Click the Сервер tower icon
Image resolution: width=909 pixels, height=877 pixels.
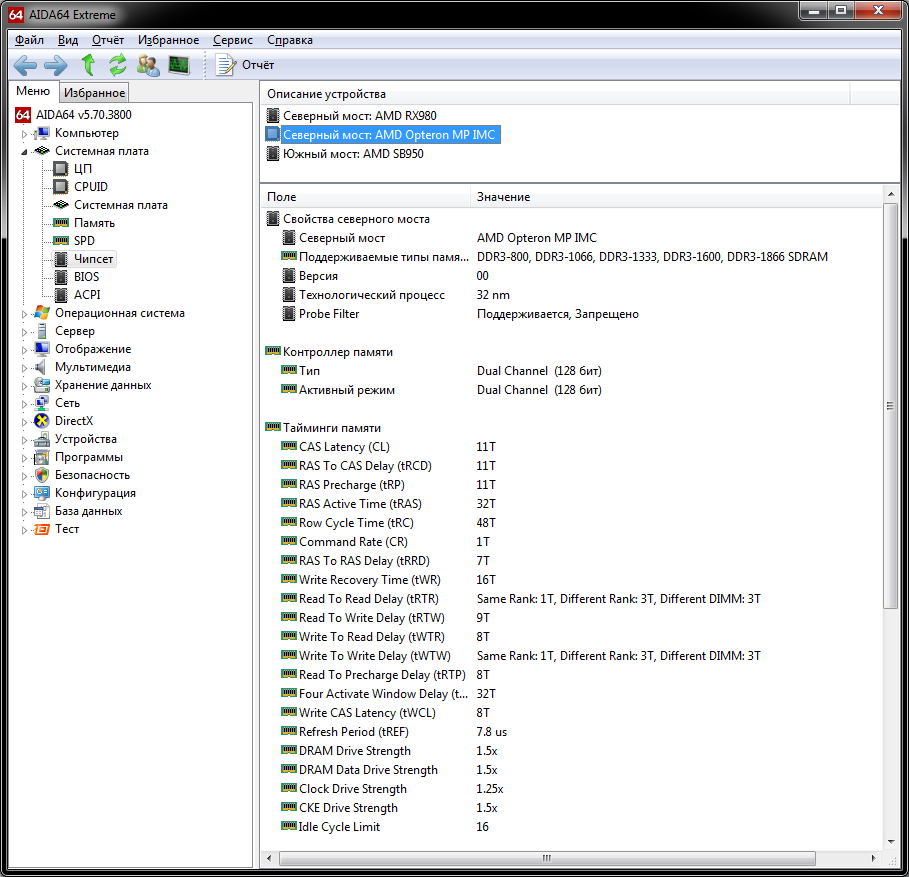(x=42, y=331)
